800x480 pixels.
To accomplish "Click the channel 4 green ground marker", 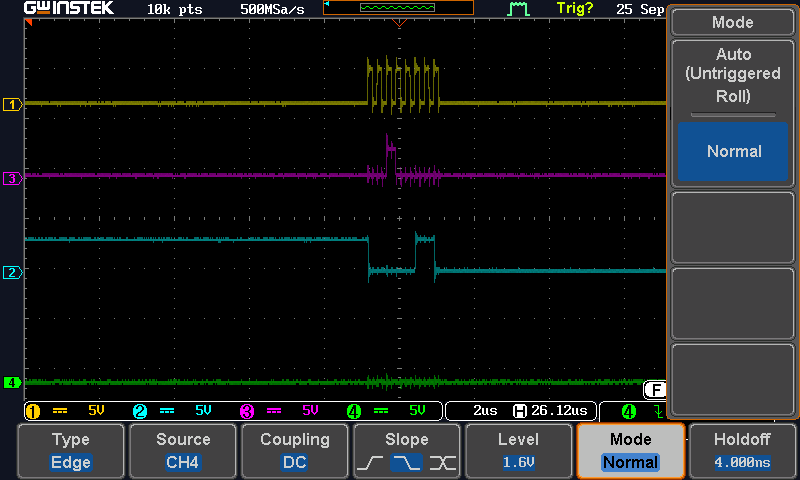I will 12,382.
